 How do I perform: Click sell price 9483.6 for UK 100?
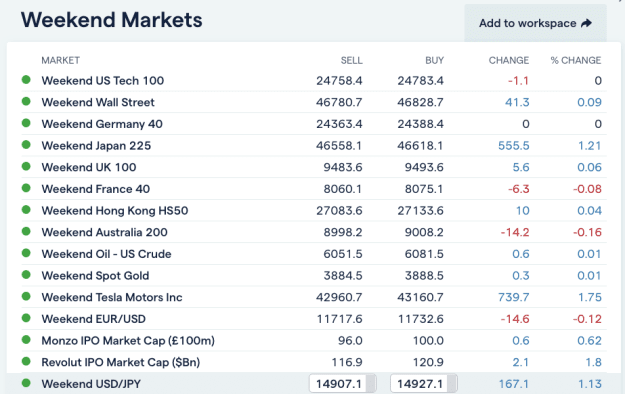click(343, 167)
